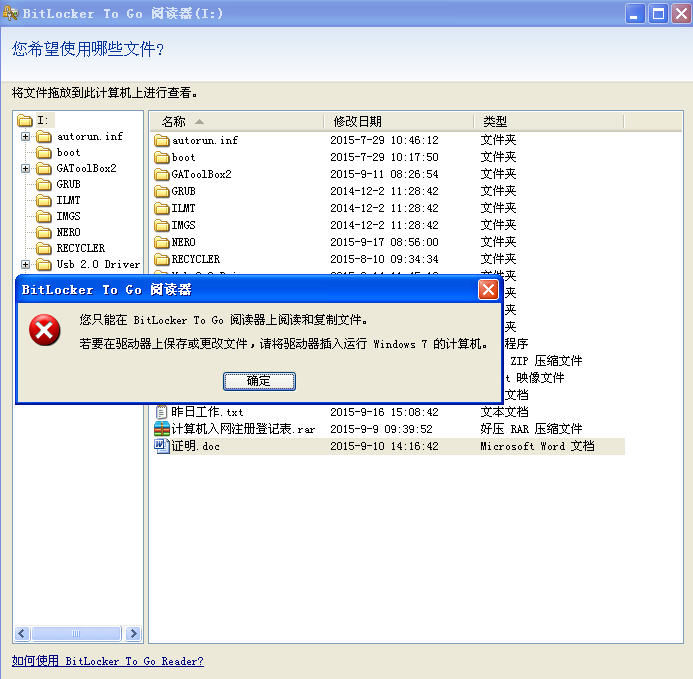Viewport: 693px width, 679px height.
Task: Click GAToolBox2 folder icon in file list
Action: tap(162, 174)
